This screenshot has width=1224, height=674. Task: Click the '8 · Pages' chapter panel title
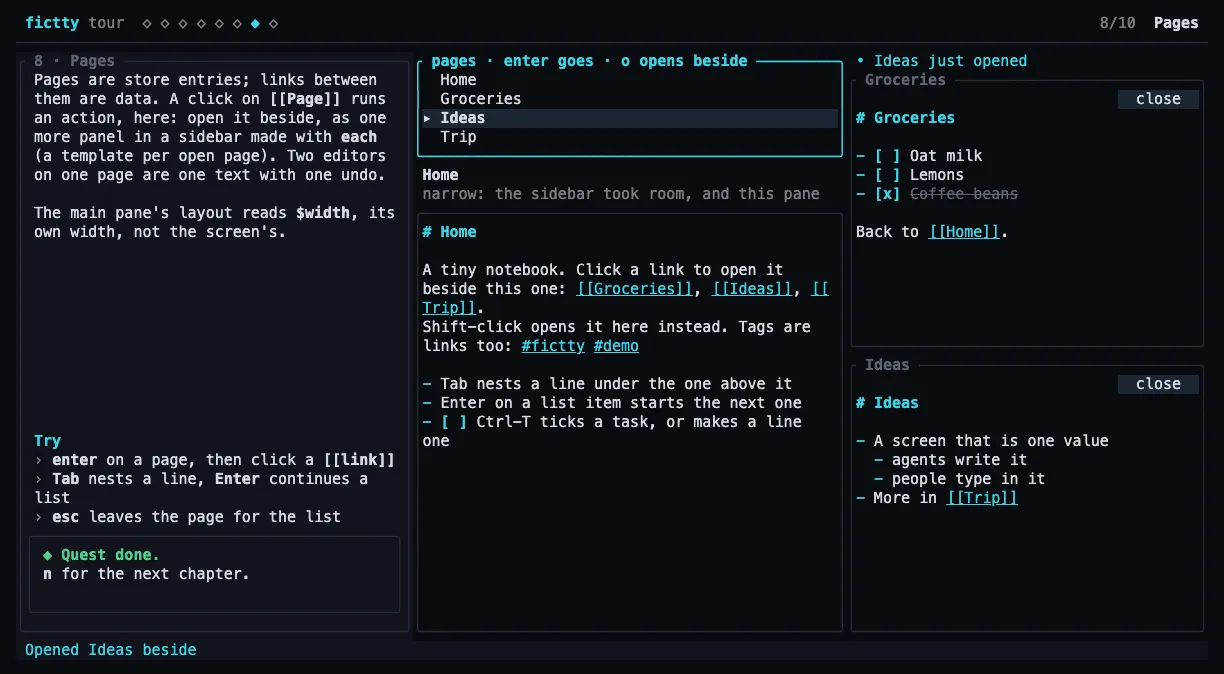click(74, 61)
